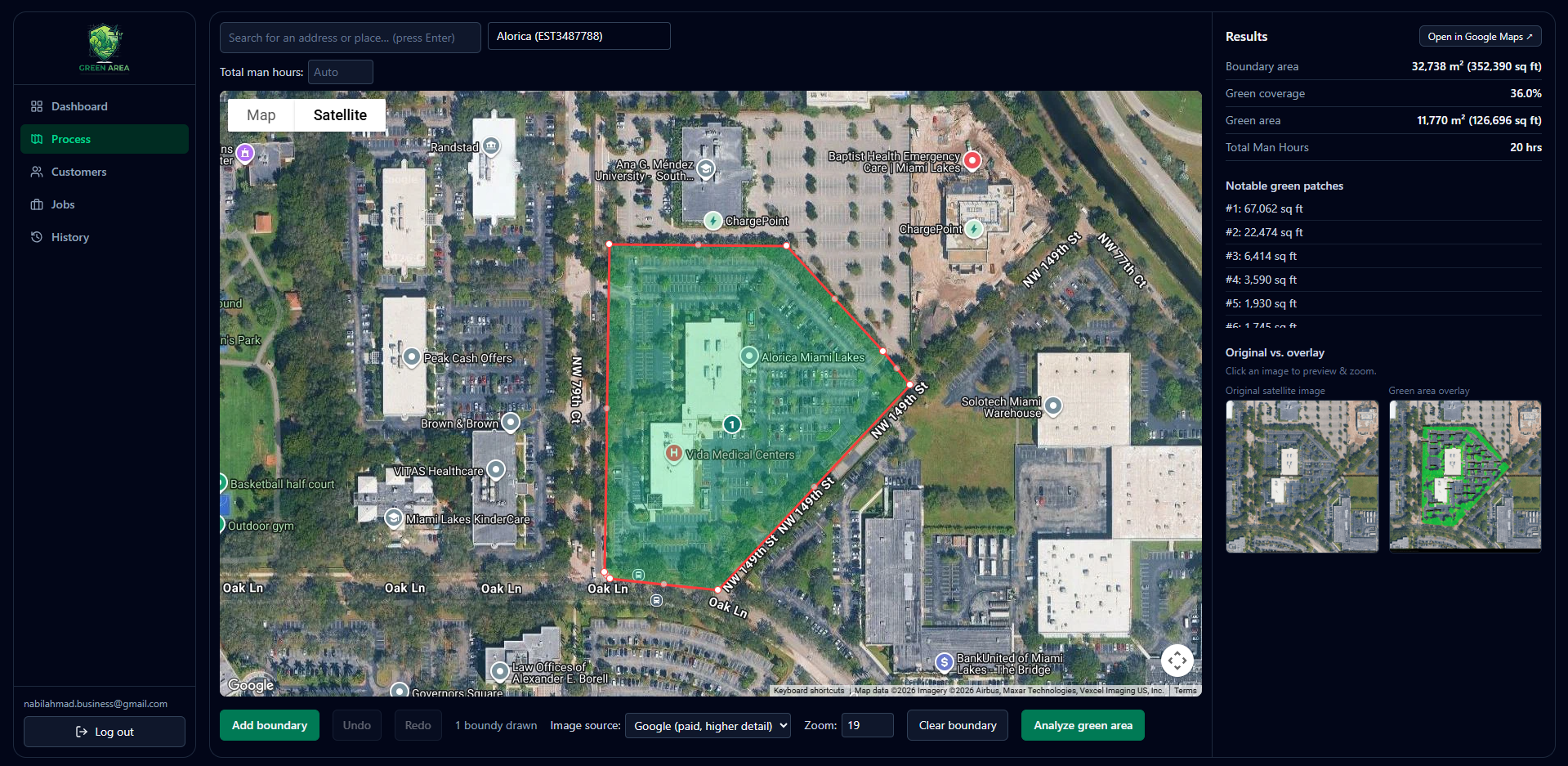This screenshot has width=1568, height=766.
Task: Click the Solotech Miami Warehouse marker
Action: click(1054, 405)
